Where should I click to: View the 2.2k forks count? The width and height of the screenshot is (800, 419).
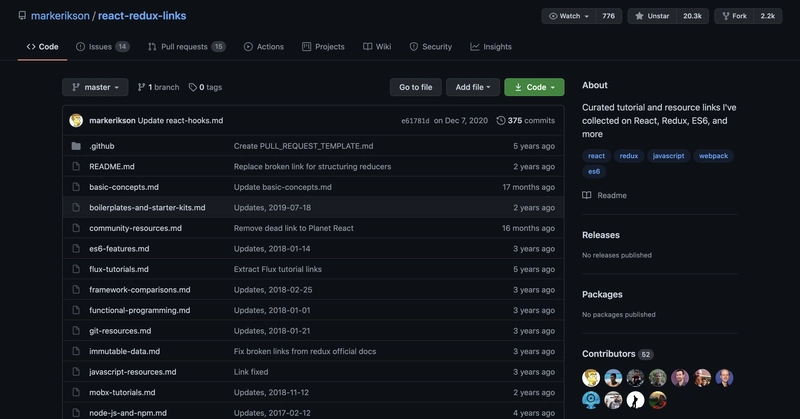tap(767, 16)
